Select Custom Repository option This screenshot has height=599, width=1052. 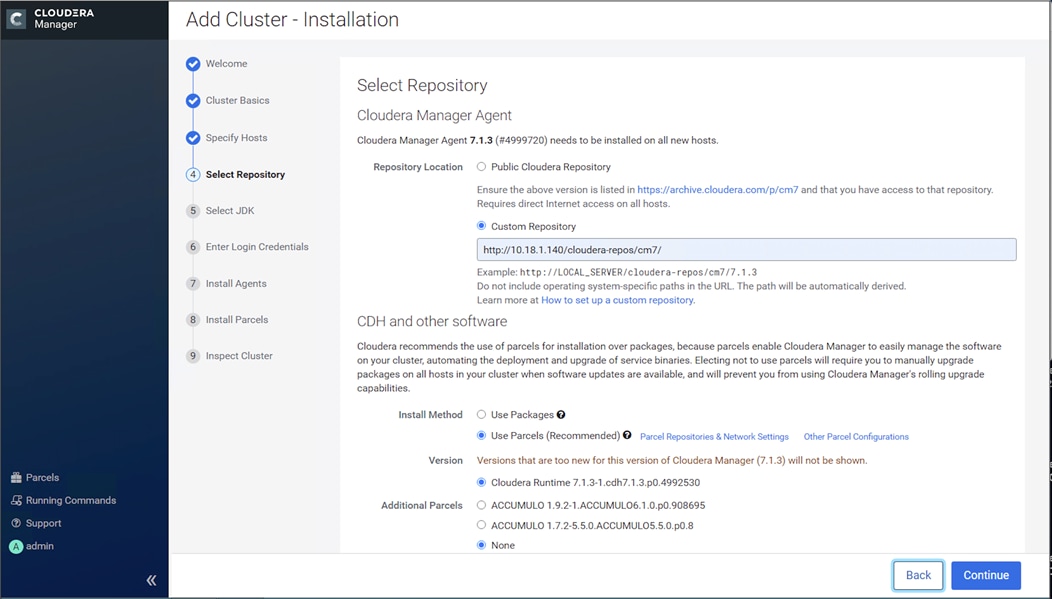click(x=481, y=226)
